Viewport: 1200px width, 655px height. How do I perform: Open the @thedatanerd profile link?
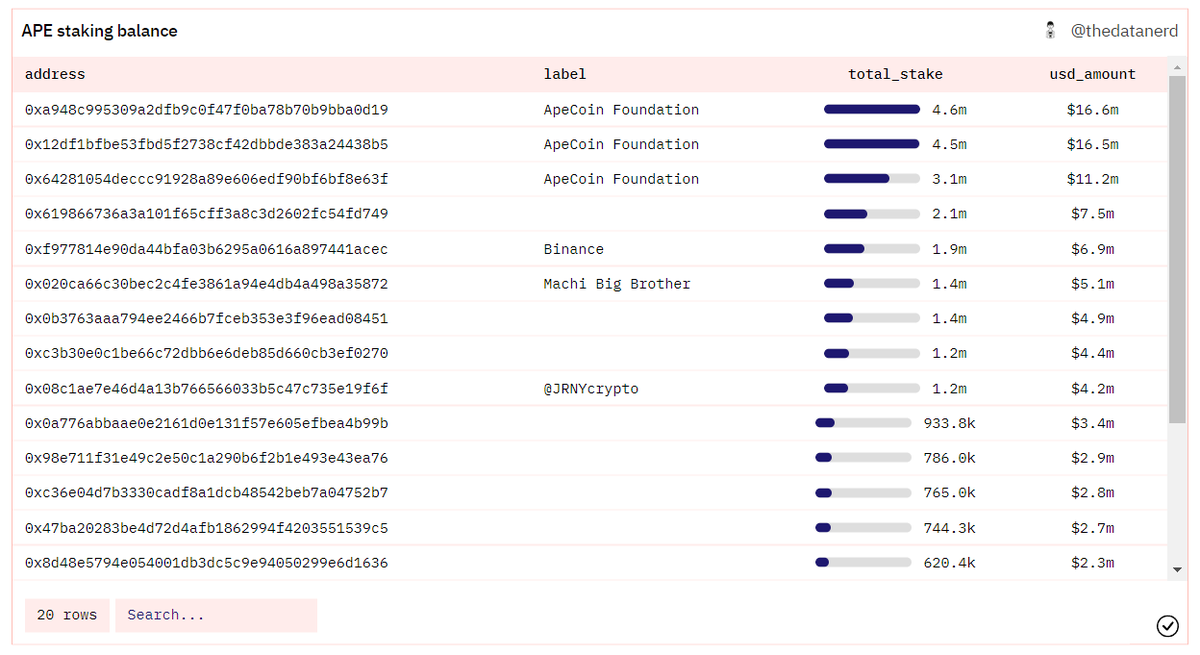click(1124, 31)
